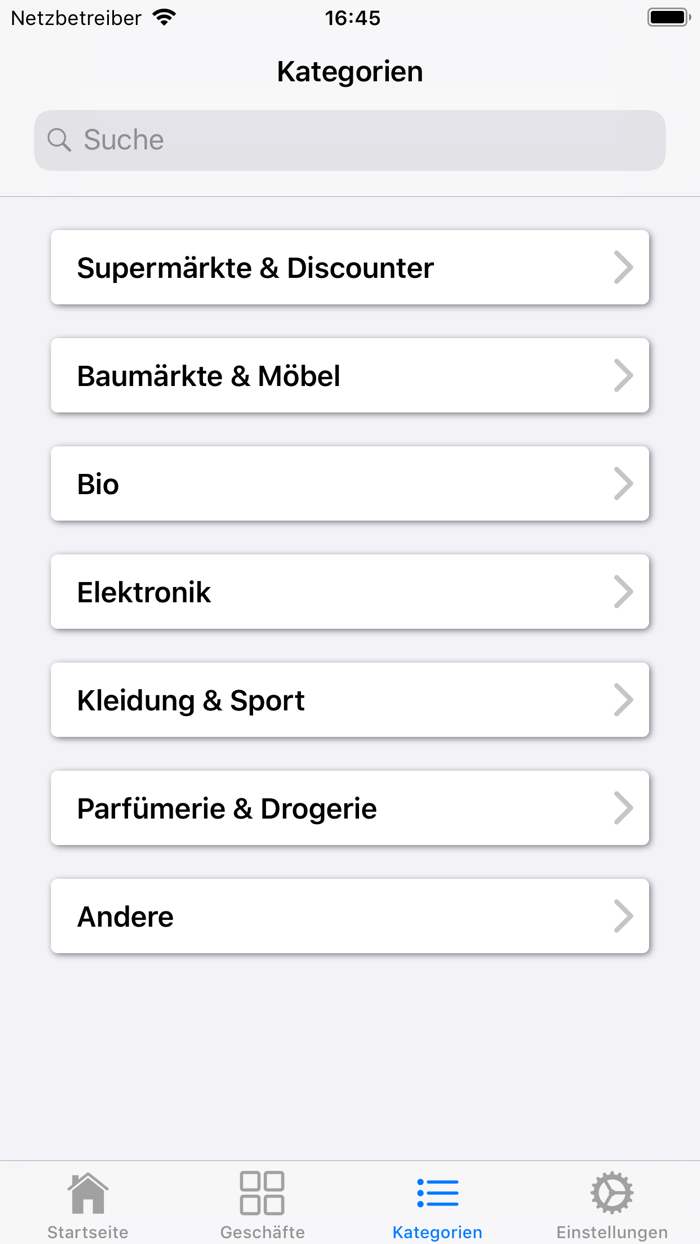Tap the Geschäfte grid icon
700x1244 pixels.
[262, 1192]
